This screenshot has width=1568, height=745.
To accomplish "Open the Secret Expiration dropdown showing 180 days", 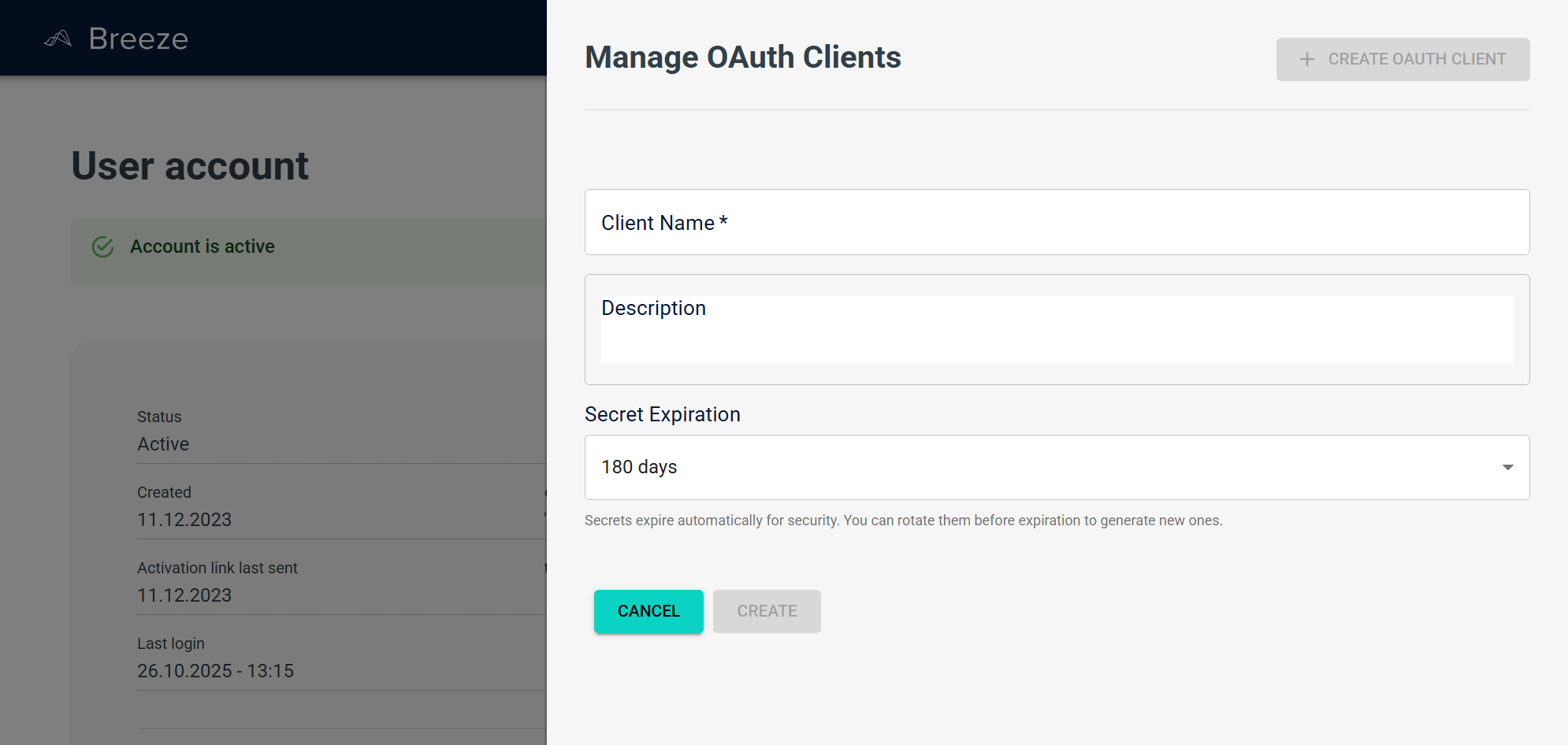I will pos(1056,467).
